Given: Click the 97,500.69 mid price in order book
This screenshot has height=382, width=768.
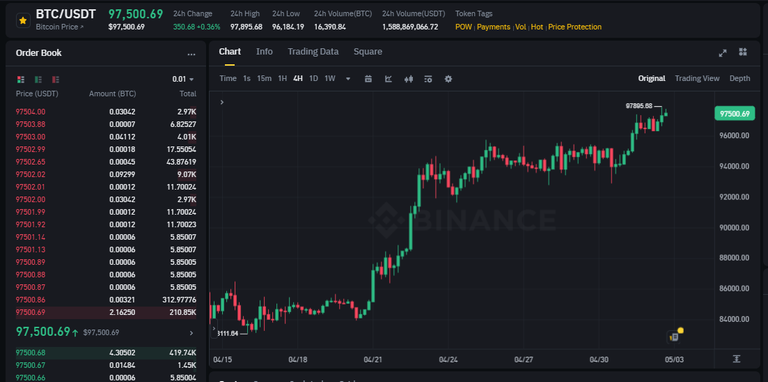Looking at the screenshot, I should click(x=43, y=332).
